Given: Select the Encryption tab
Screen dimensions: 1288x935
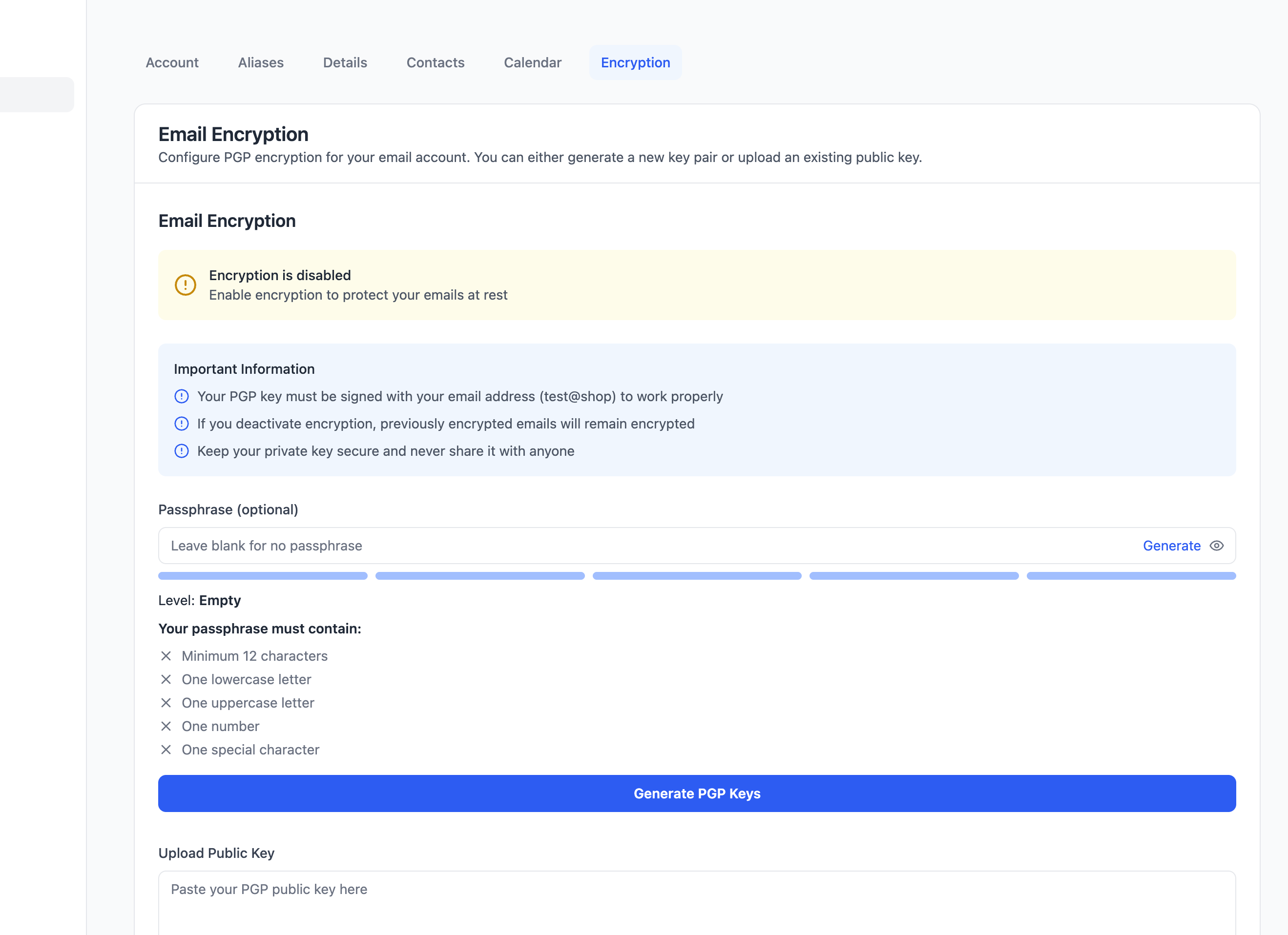Looking at the screenshot, I should 636,62.
